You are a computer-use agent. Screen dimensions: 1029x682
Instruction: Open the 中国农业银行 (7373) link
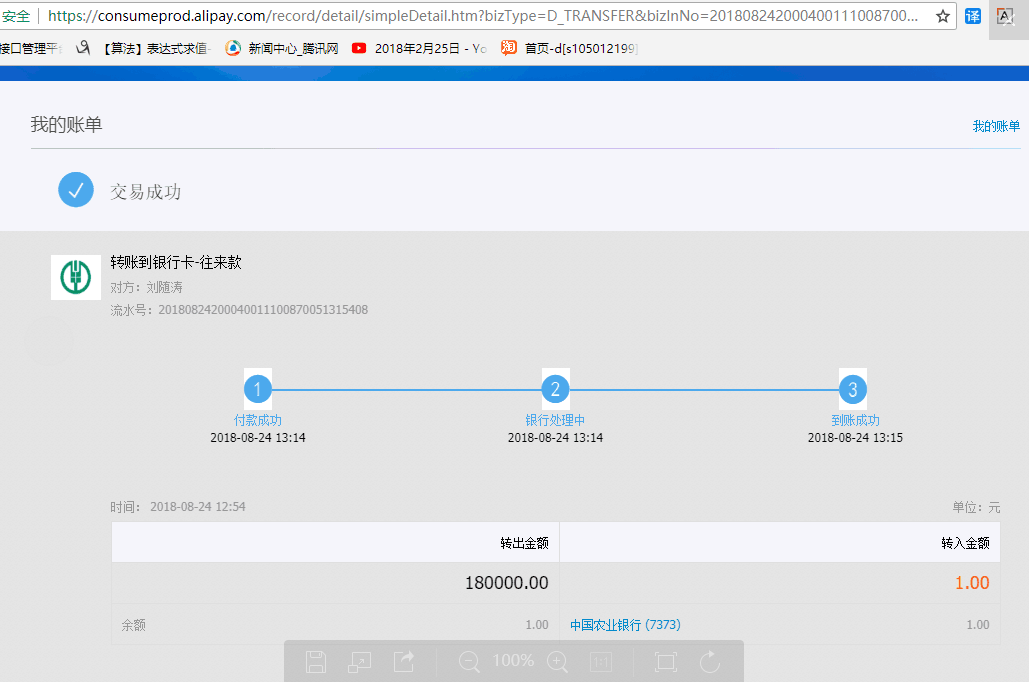[x=625, y=625]
